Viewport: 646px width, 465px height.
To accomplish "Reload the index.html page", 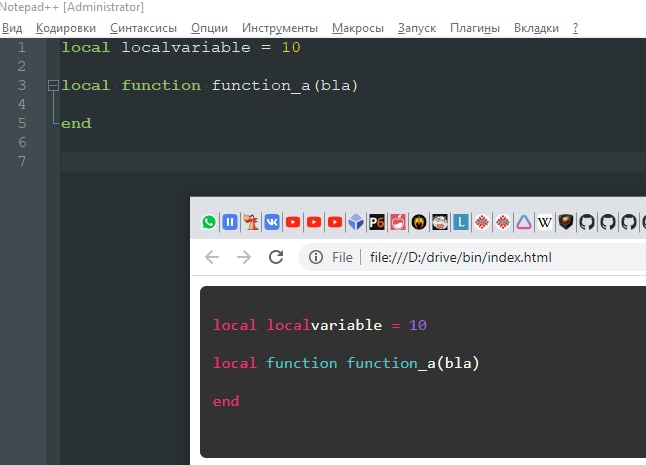I will pos(276,257).
